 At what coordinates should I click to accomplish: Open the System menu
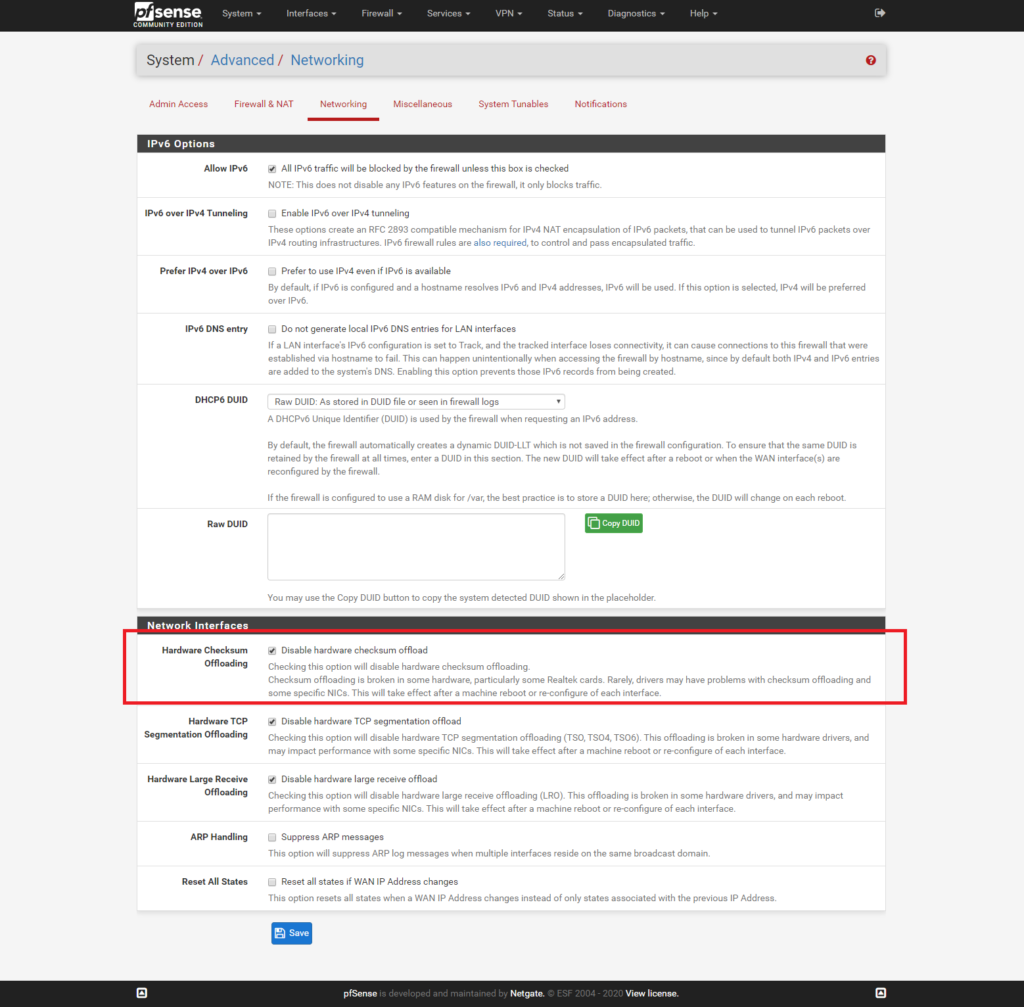[x=241, y=13]
